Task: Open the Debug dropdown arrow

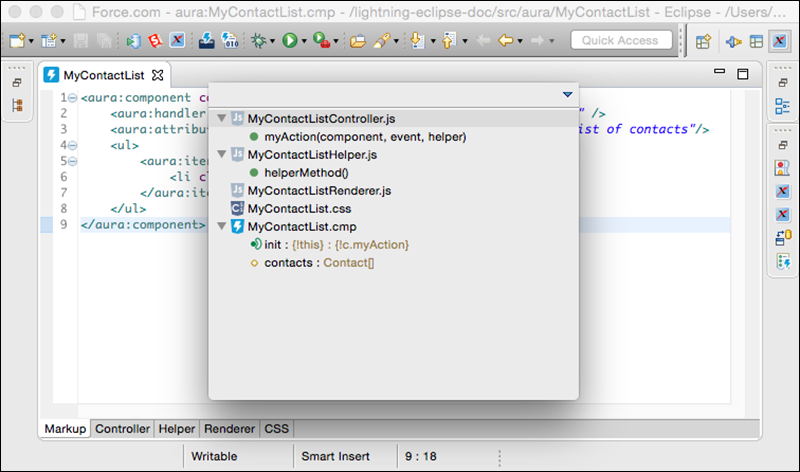Action: (x=272, y=41)
